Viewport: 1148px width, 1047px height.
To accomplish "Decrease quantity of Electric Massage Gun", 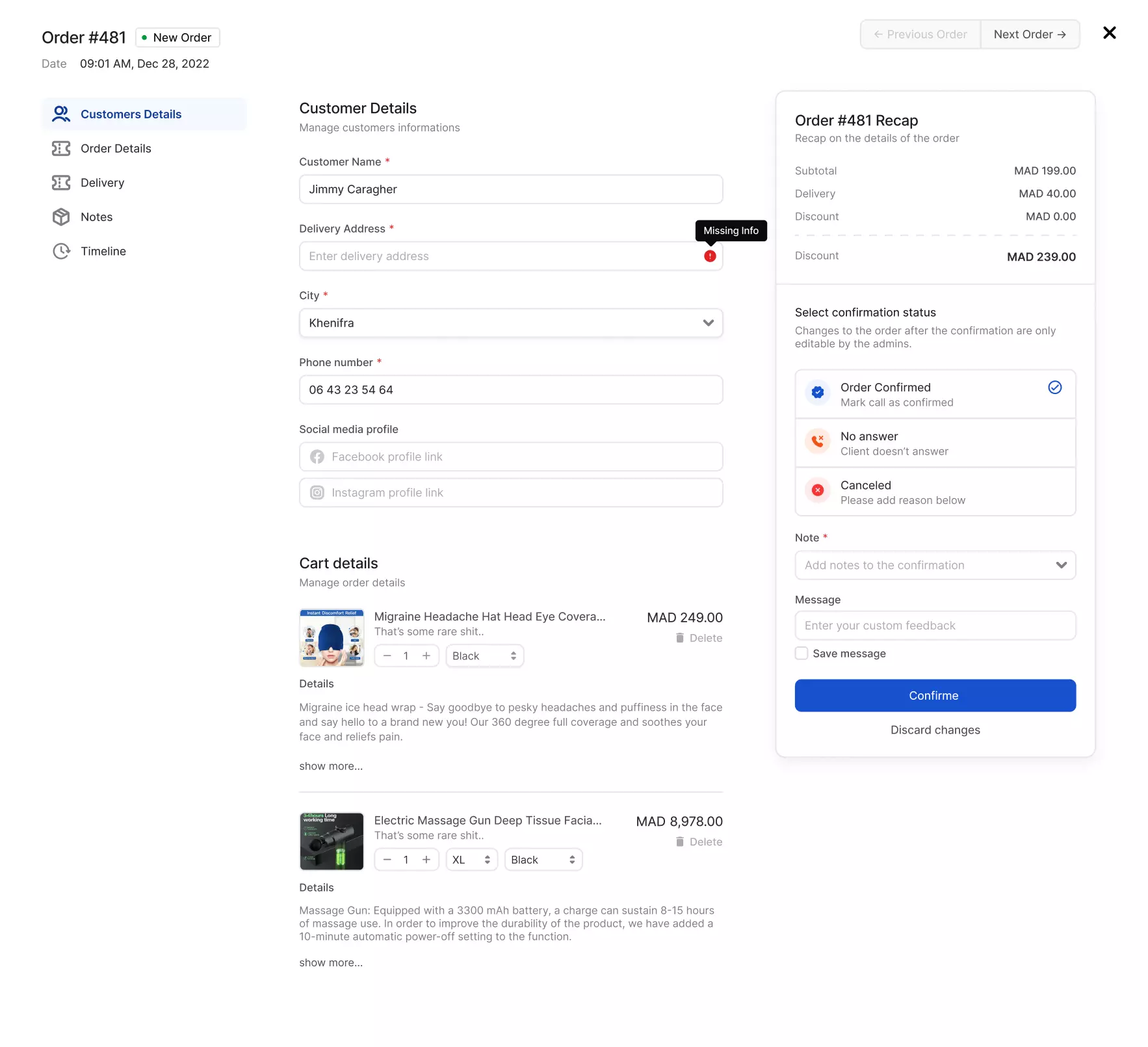I will 387,860.
